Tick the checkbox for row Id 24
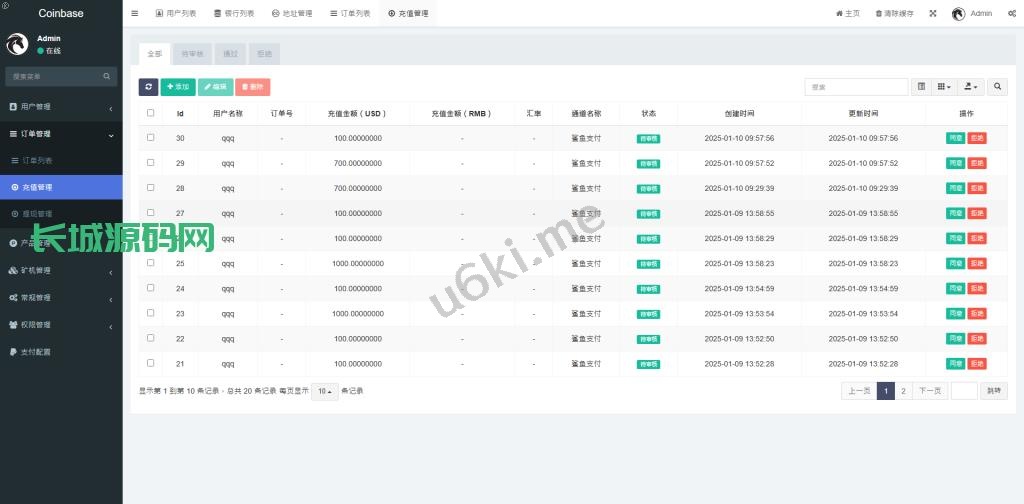The height and width of the screenshot is (504, 1024). [x=151, y=288]
